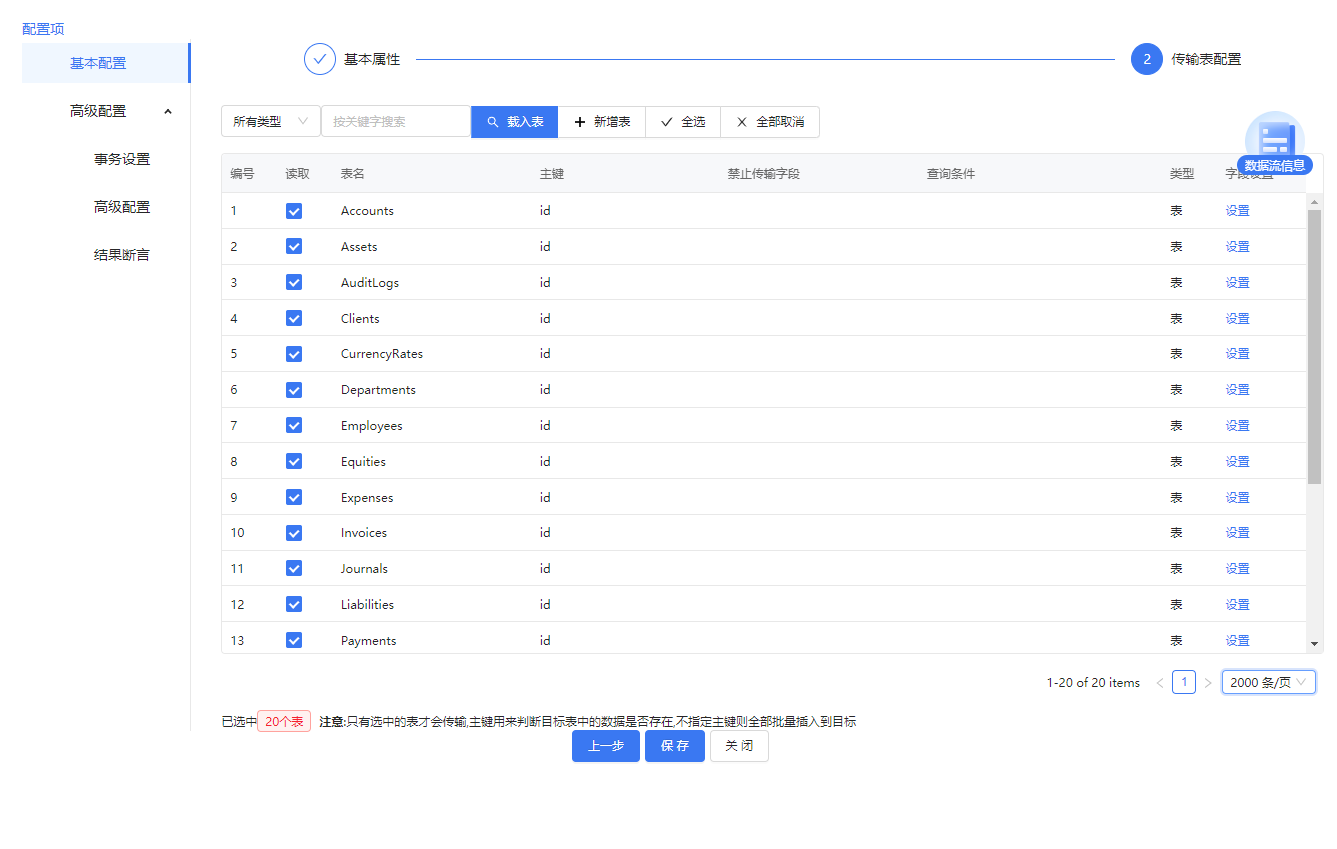The width and height of the screenshot is (1337, 849).
Task: Click the 20个表 selected count tag
Action: (284, 721)
